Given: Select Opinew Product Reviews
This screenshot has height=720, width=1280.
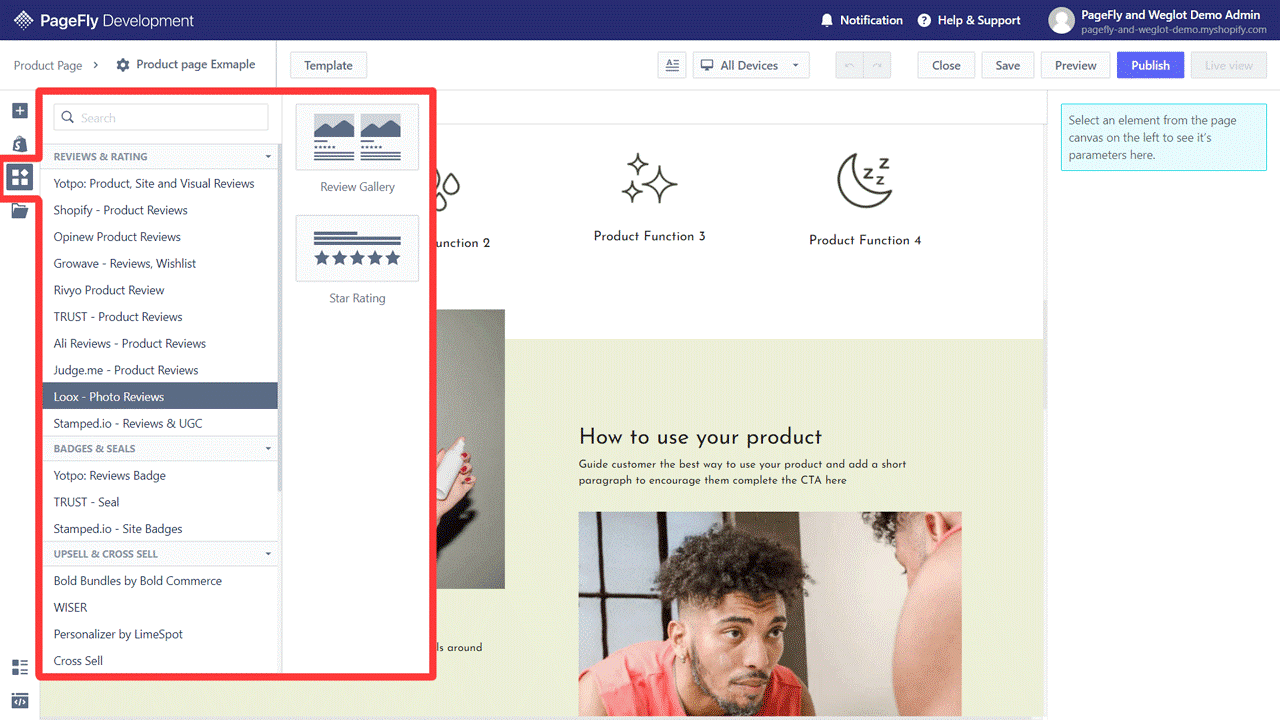Looking at the screenshot, I should coord(160,237).
